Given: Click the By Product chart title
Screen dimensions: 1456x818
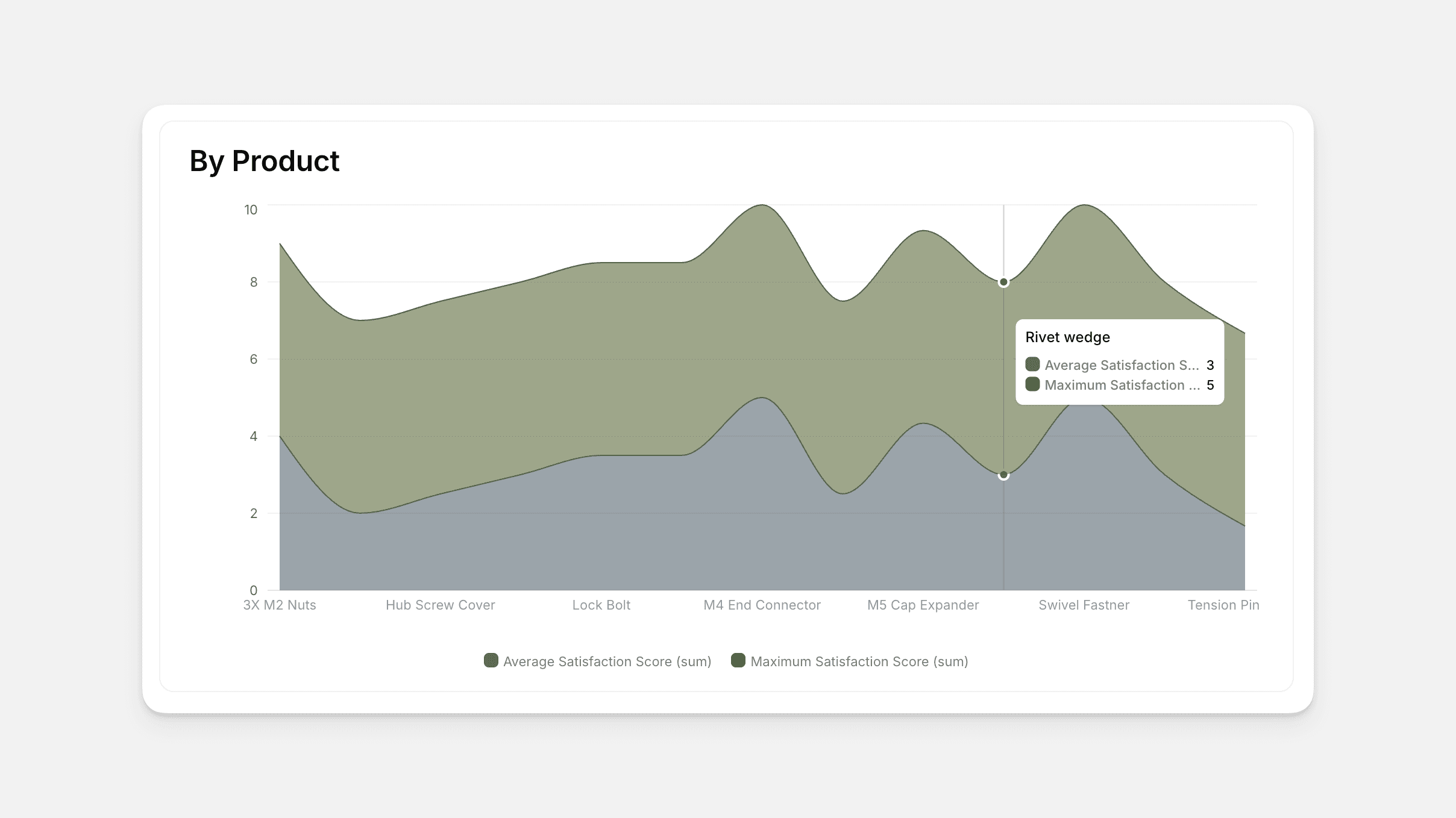Looking at the screenshot, I should 264,161.
